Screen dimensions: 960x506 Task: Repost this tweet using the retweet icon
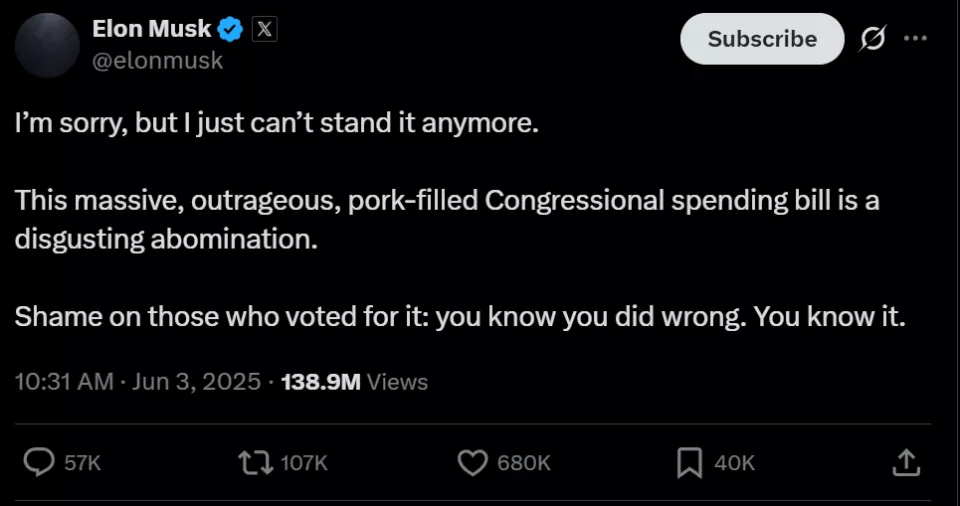(255, 463)
